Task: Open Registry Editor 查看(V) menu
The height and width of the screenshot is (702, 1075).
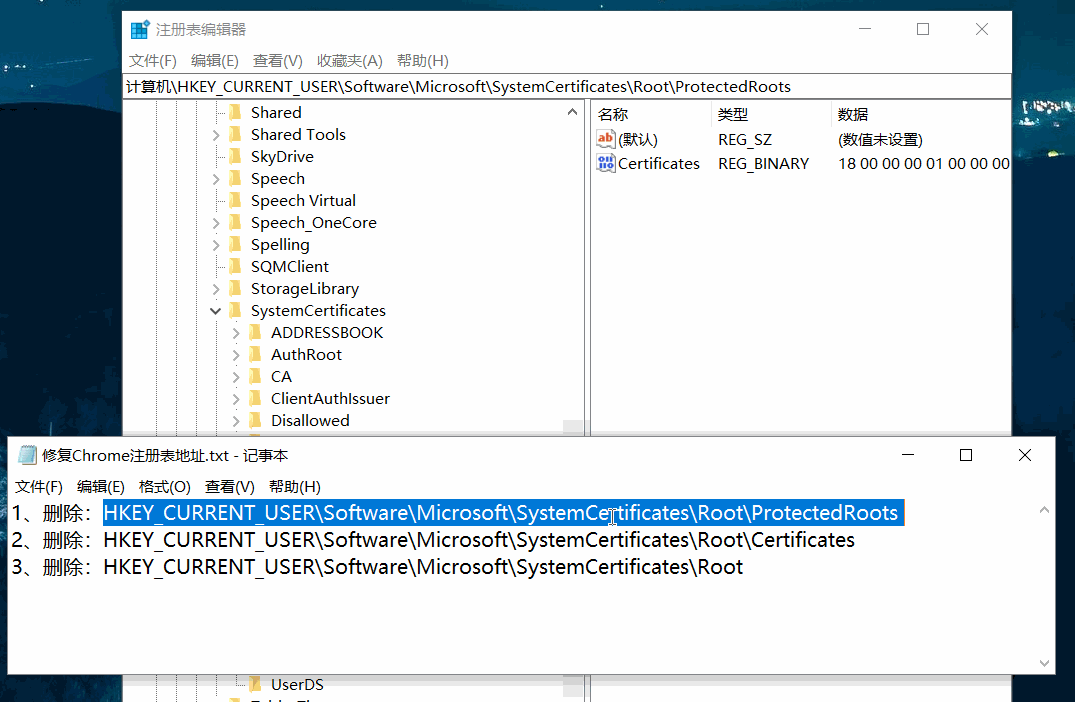Action: click(278, 60)
